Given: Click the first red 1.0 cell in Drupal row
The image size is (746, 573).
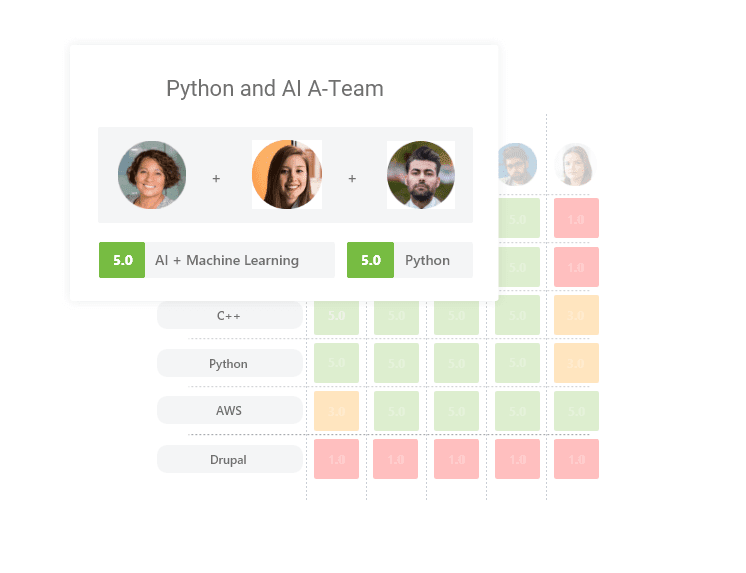Looking at the screenshot, I should click(x=336, y=460).
